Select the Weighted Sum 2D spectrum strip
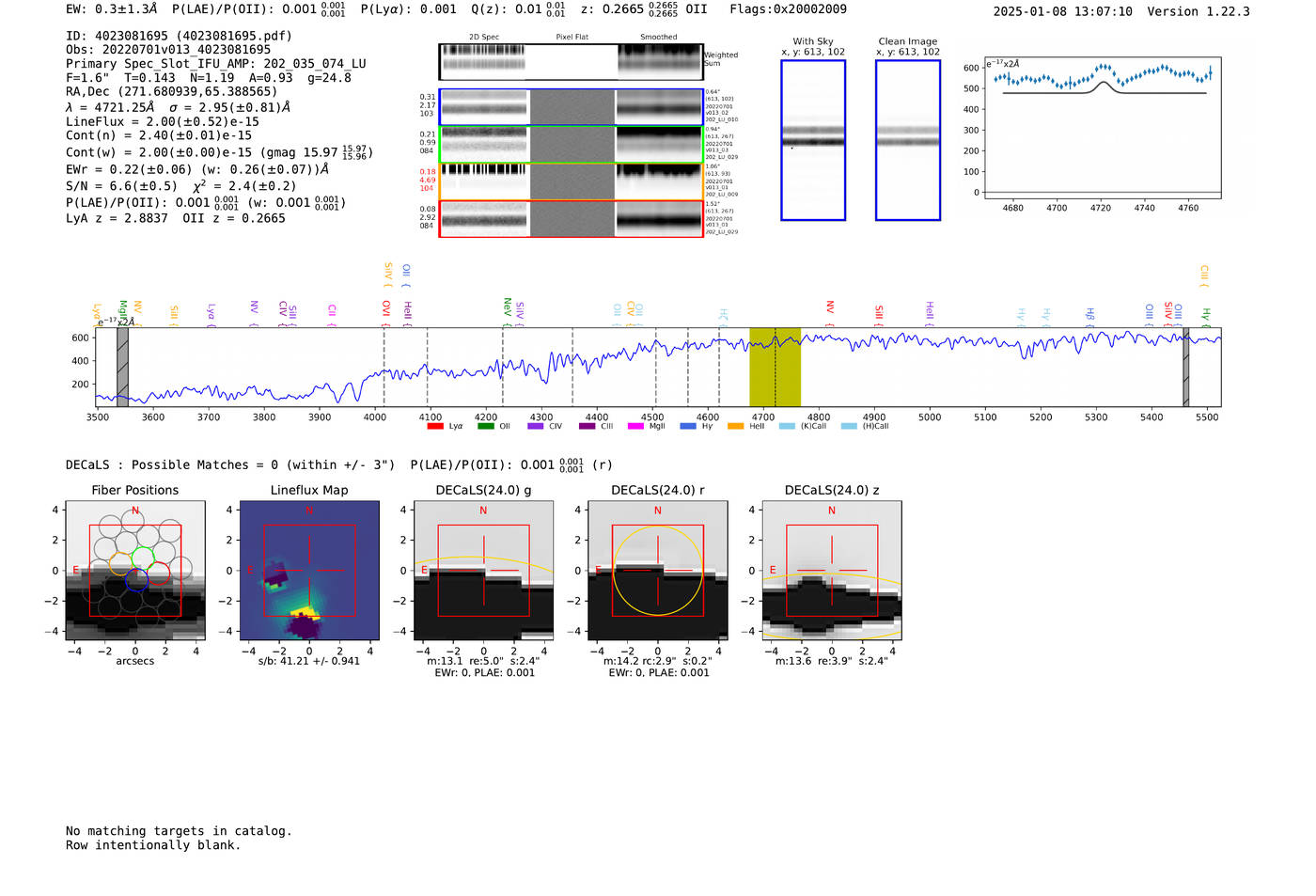The image size is (1316, 896). coord(571,62)
